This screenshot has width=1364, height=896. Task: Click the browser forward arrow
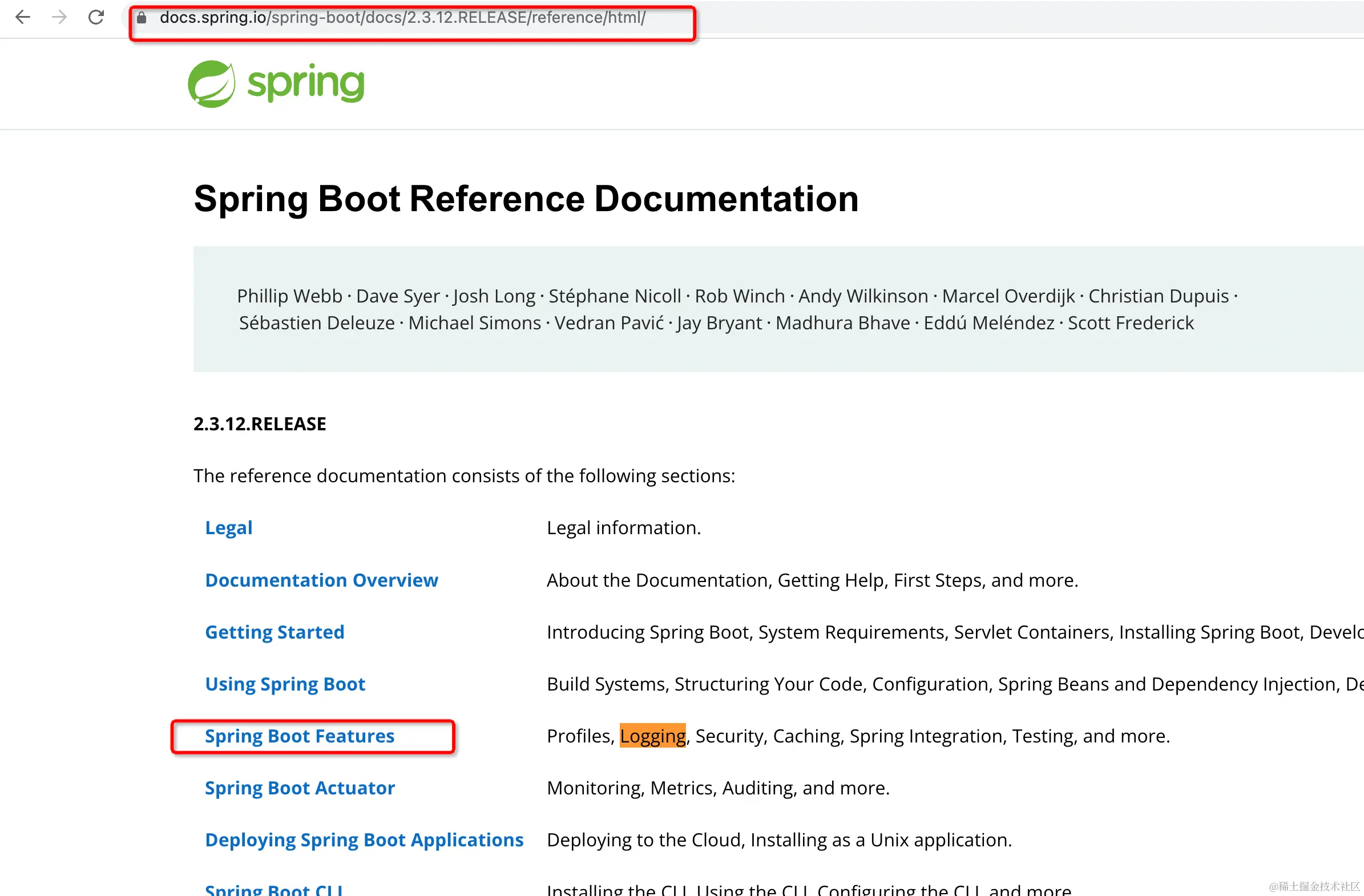point(59,17)
